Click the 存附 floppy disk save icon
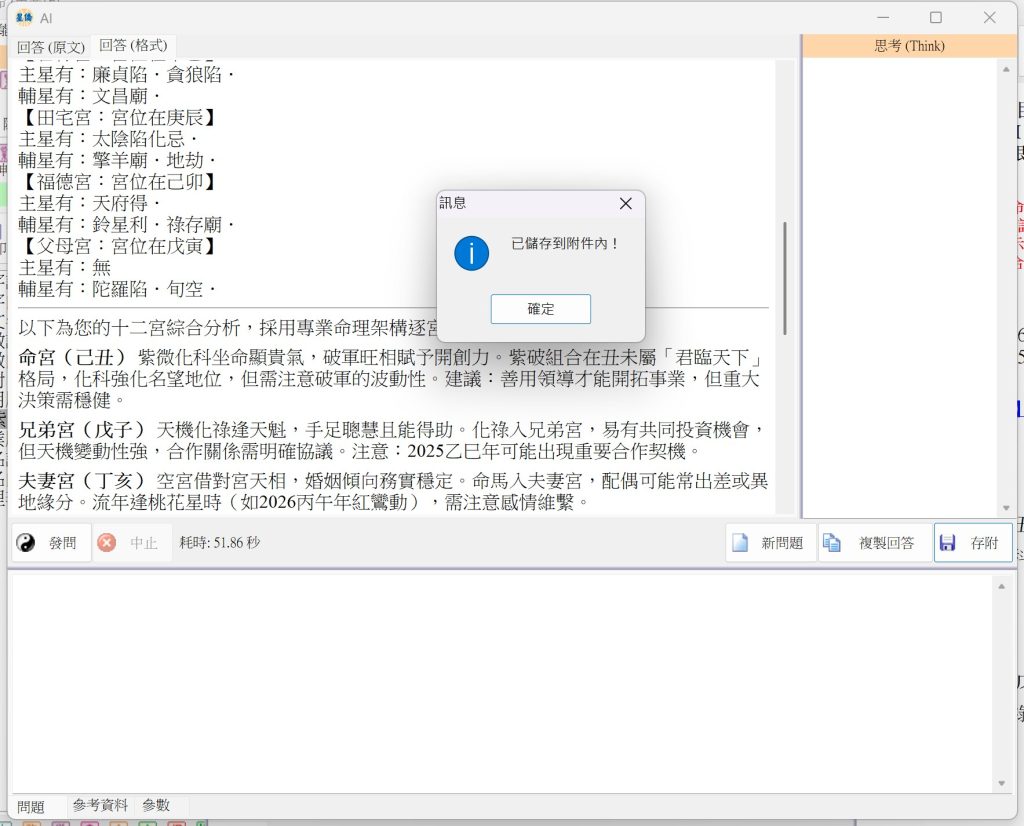Screen dimensions: 1024x826 [x=947, y=543]
